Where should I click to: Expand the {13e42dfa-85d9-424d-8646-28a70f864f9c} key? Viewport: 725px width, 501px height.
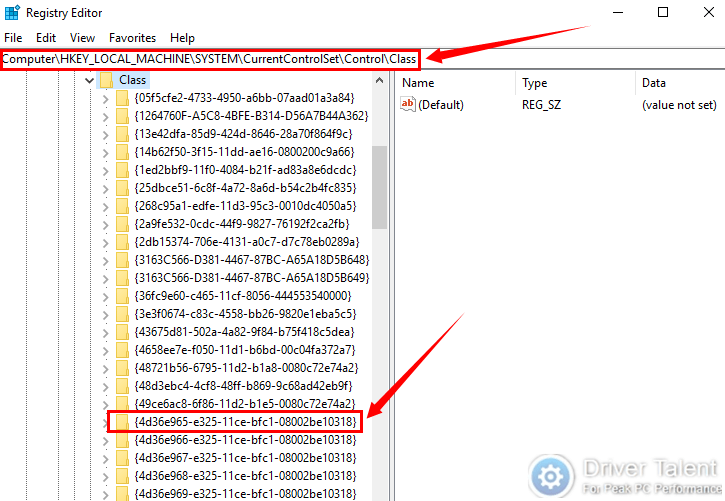105,135
